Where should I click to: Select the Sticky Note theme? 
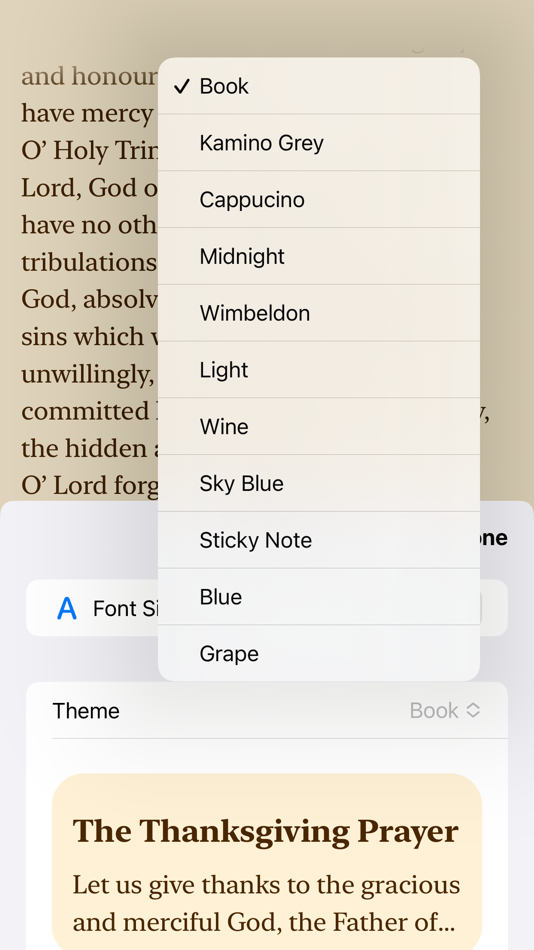click(x=319, y=540)
